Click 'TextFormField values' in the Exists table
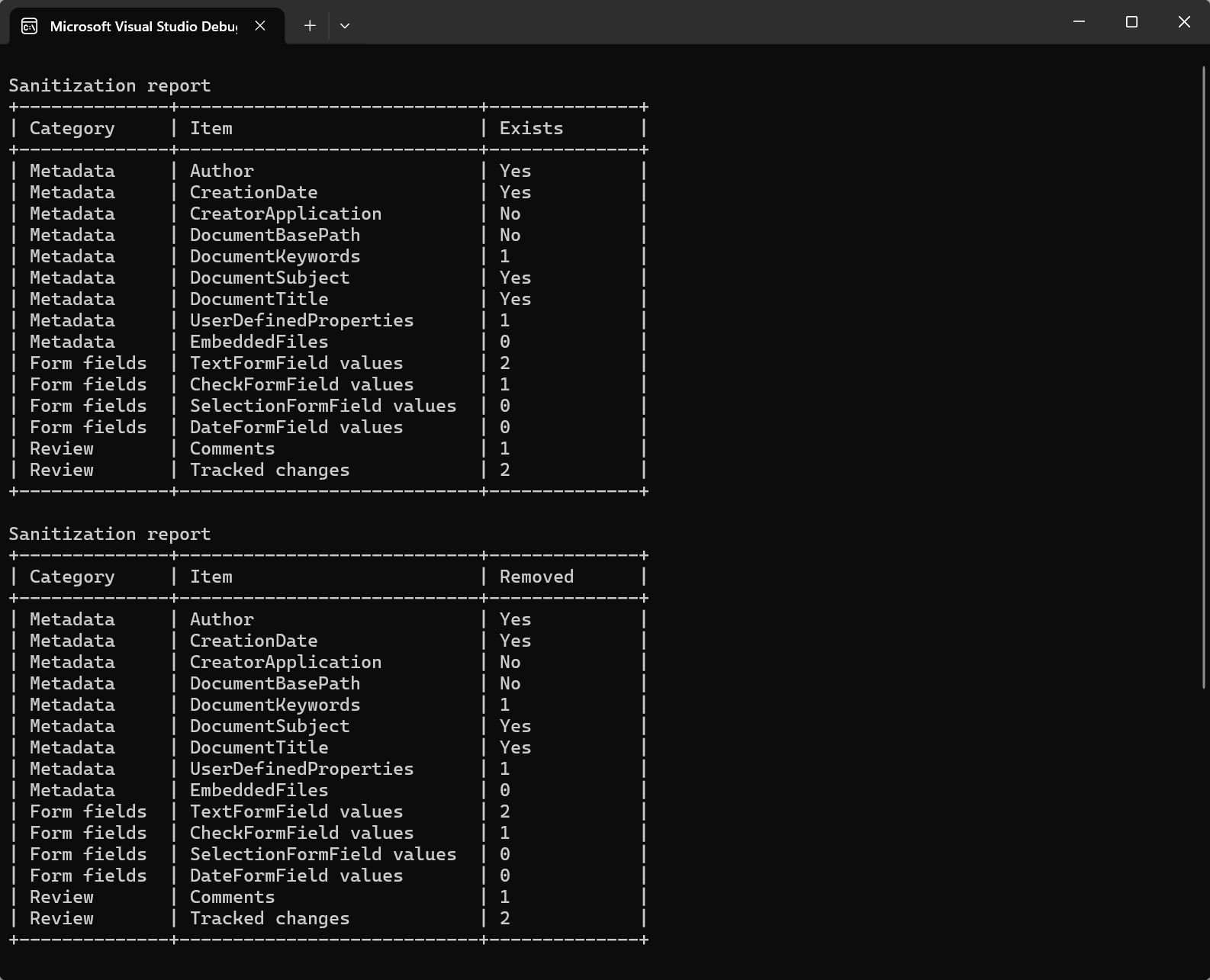 (x=297, y=363)
